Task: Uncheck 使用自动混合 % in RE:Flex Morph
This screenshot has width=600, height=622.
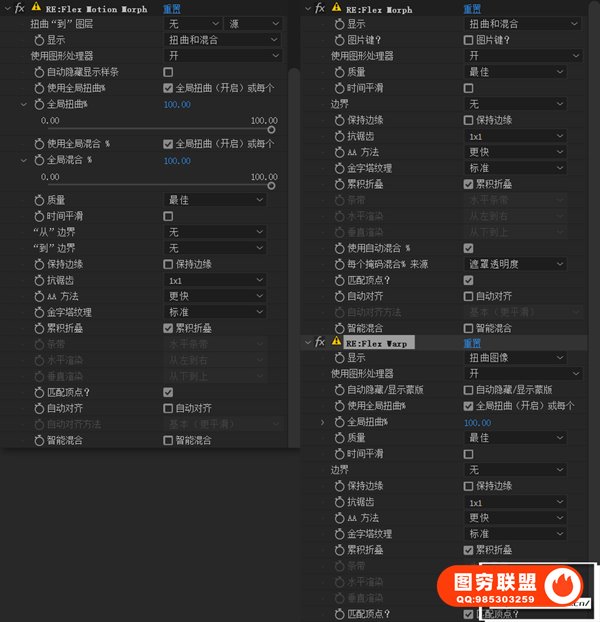Action: click(x=469, y=248)
